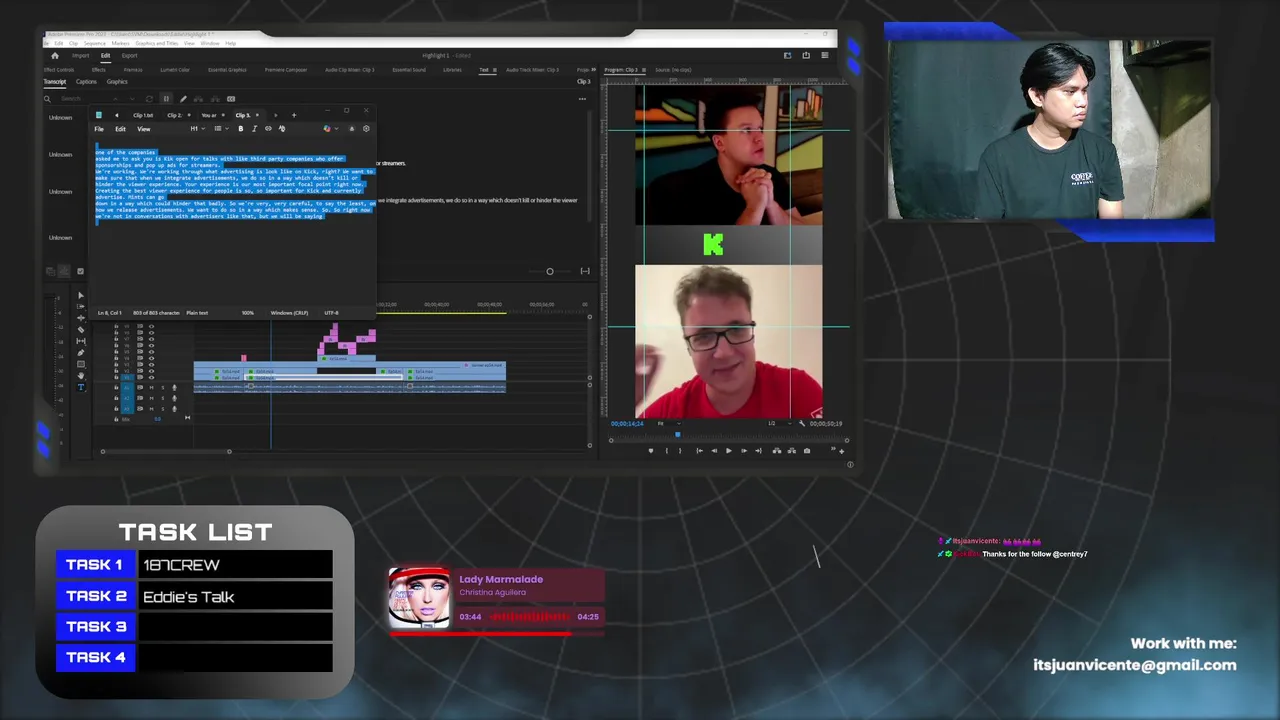The image size is (1280, 720).
Task: Select the Pen tool
Action: pyautogui.click(x=81, y=353)
